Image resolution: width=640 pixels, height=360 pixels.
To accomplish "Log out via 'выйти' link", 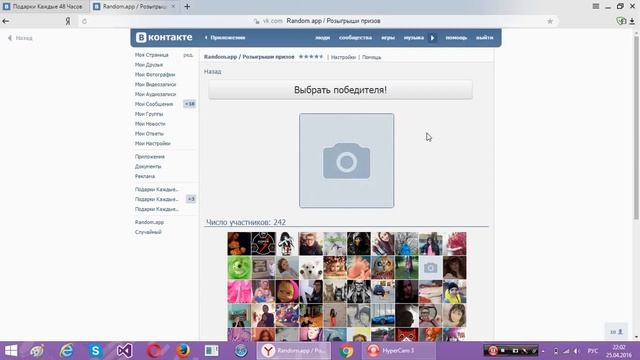I will 484,38.
